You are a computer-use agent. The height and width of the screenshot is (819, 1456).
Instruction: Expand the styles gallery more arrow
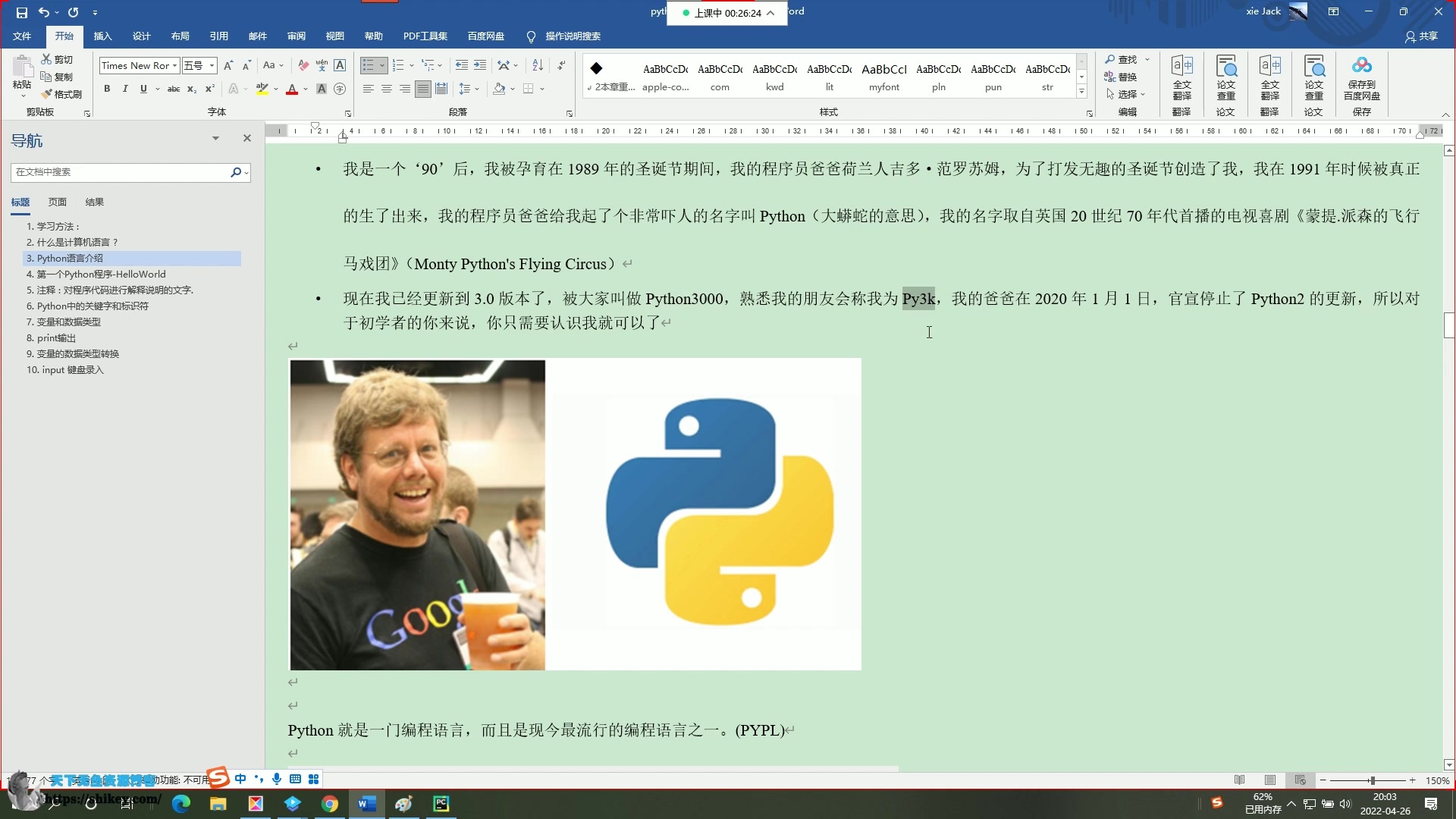coord(1081,93)
